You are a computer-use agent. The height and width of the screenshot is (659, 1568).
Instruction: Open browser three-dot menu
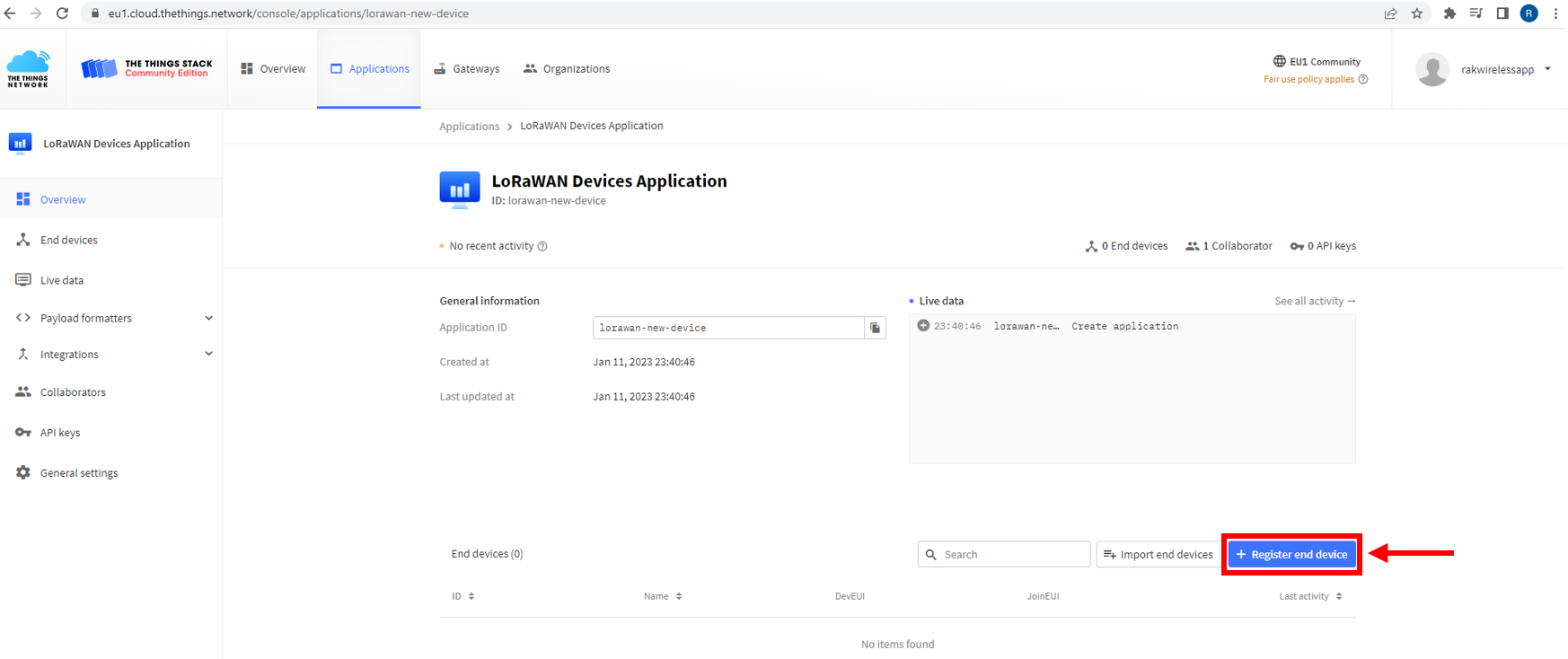[1555, 13]
